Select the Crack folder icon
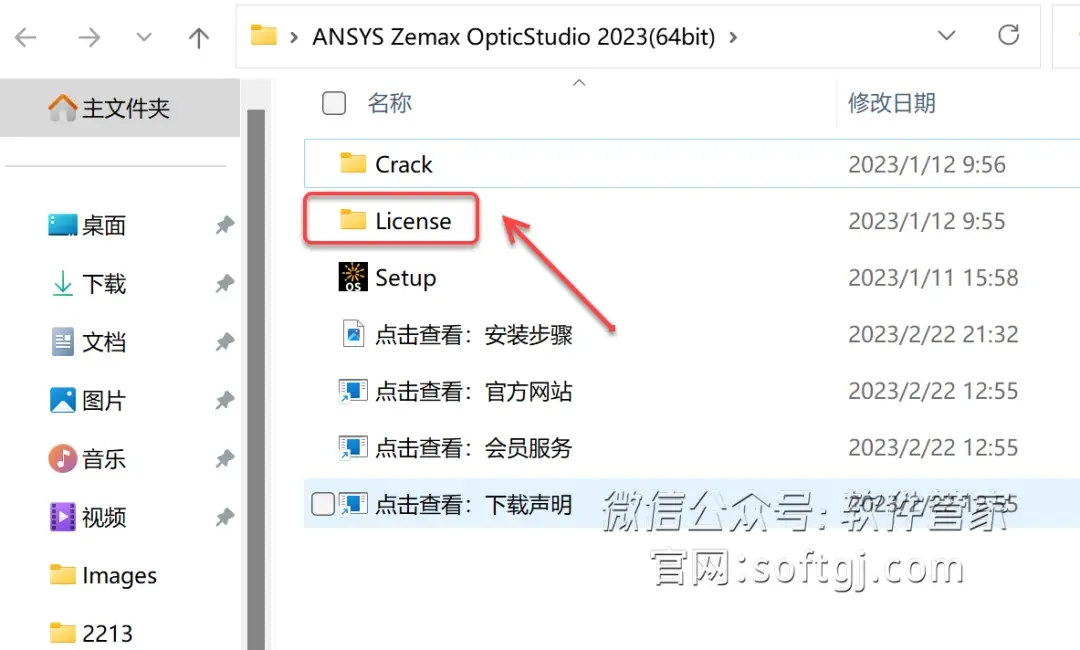1080x650 pixels. click(x=353, y=163)
